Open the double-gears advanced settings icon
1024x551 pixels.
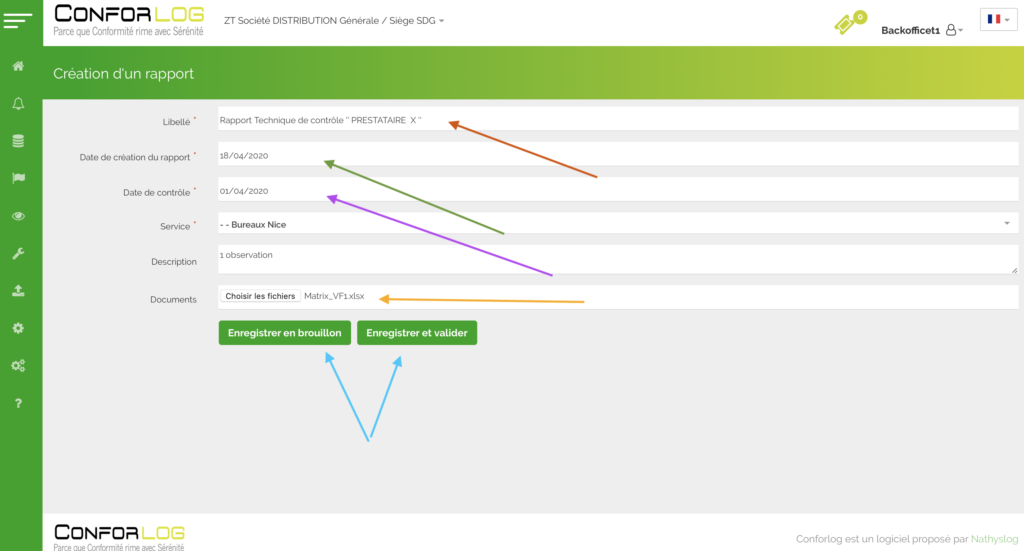pos(18,366)
